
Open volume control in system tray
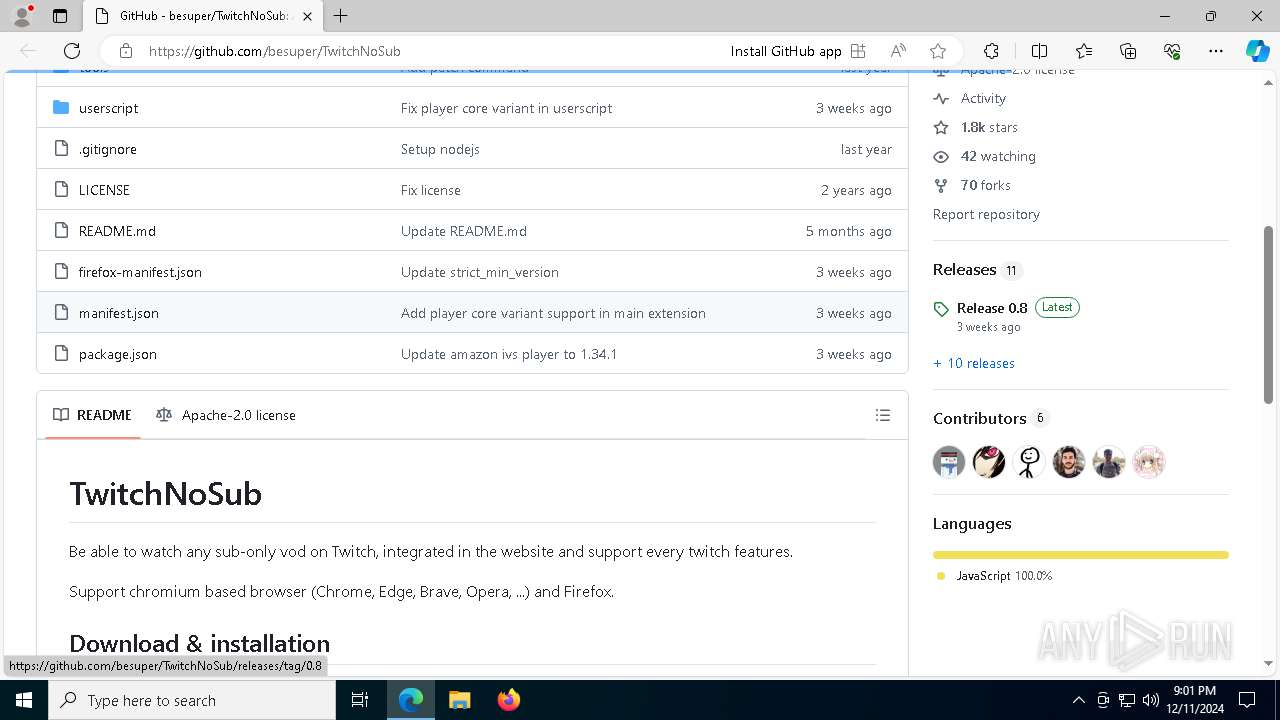tap(1151, 700)
